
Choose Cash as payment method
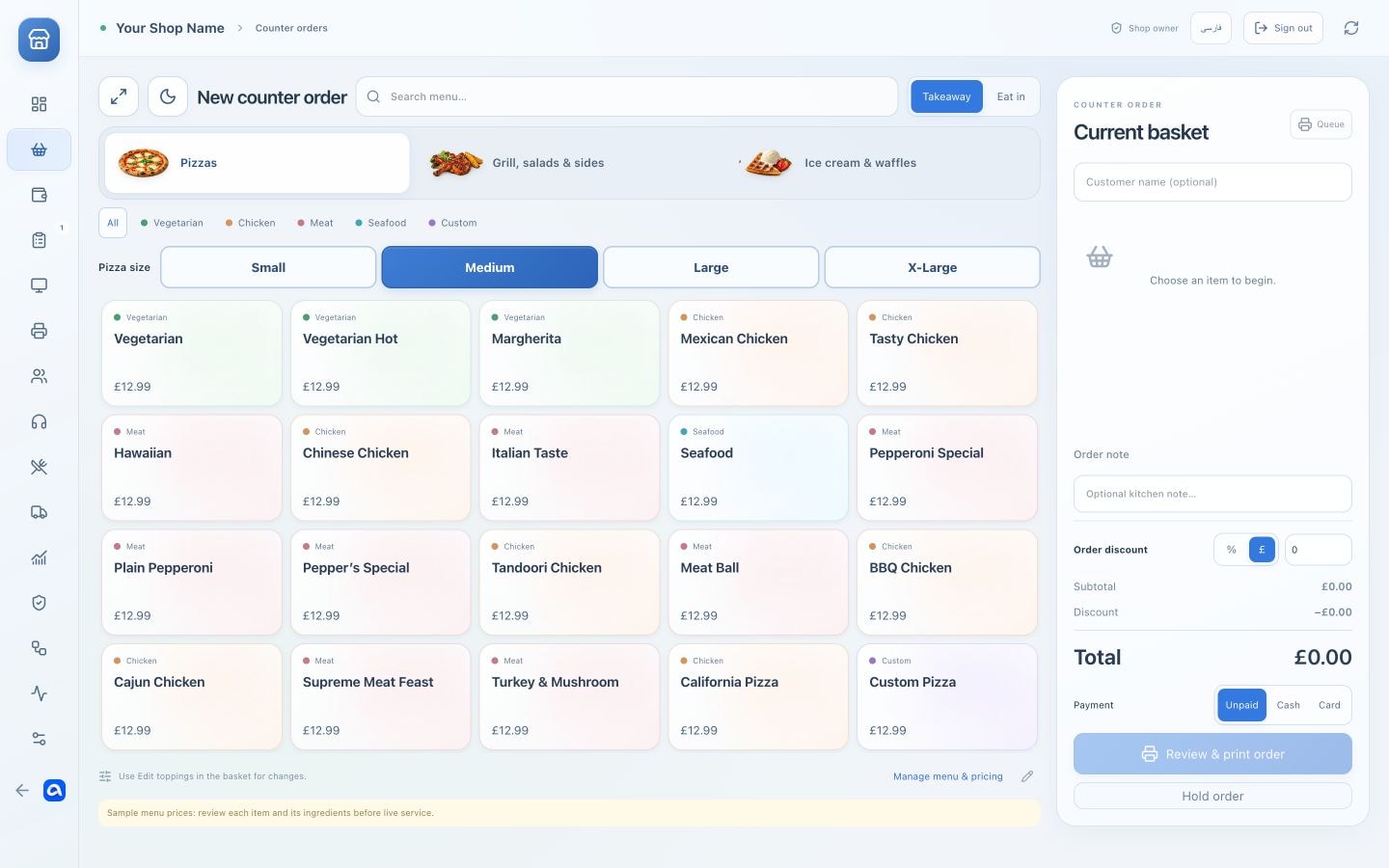(x=1288, y=705)
